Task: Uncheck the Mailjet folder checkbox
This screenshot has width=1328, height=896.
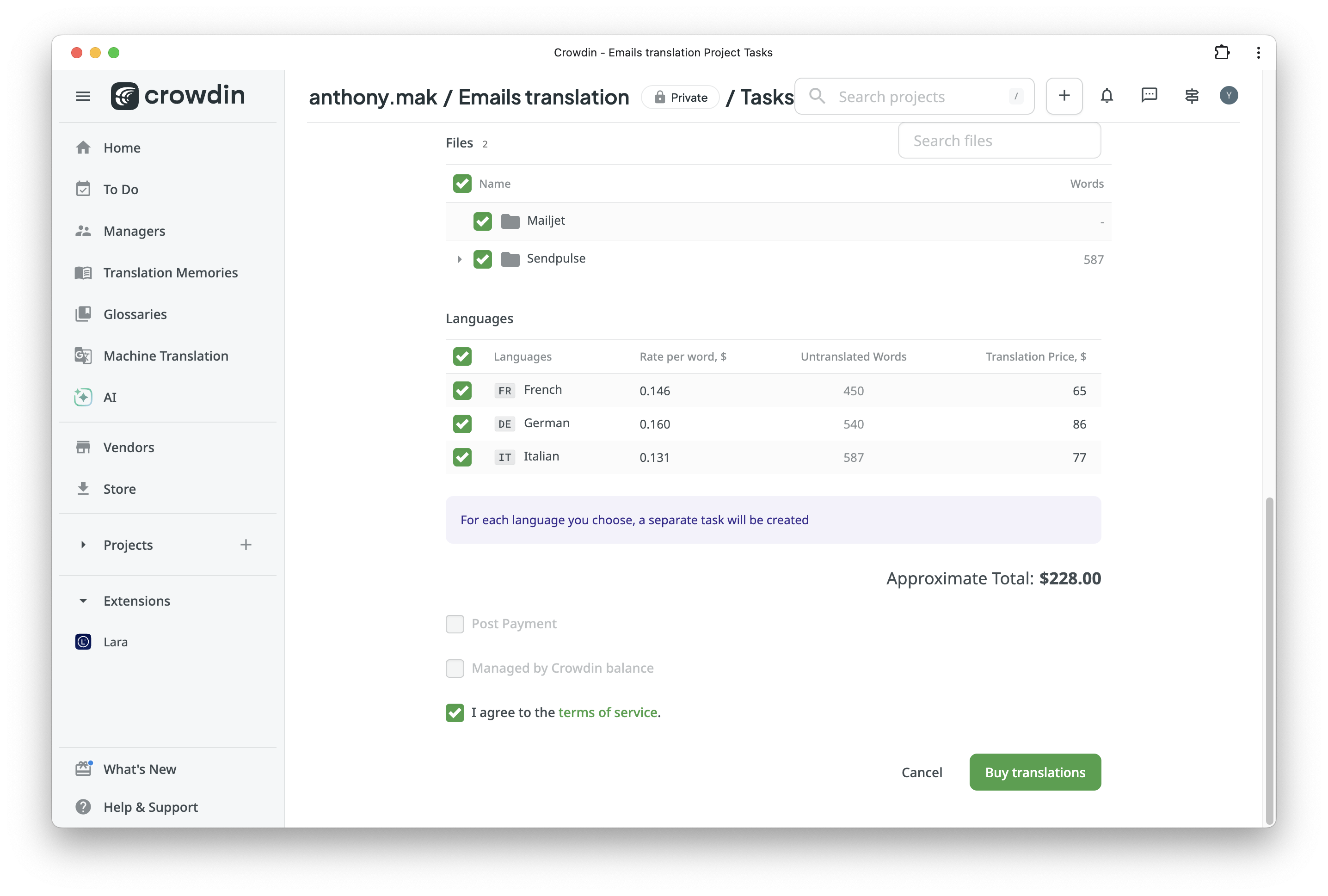Action: 482,221
